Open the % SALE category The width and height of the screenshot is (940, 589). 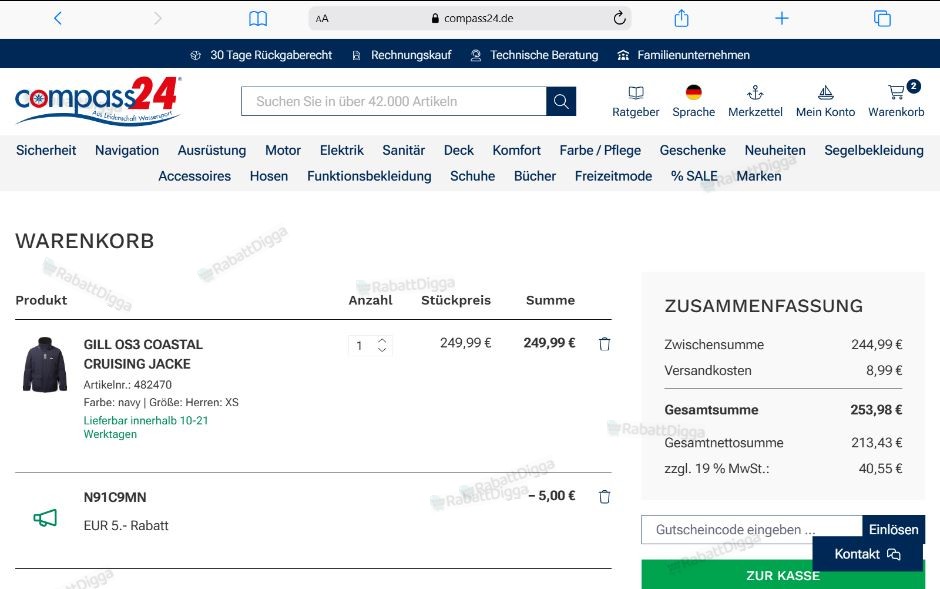(694, 176)
